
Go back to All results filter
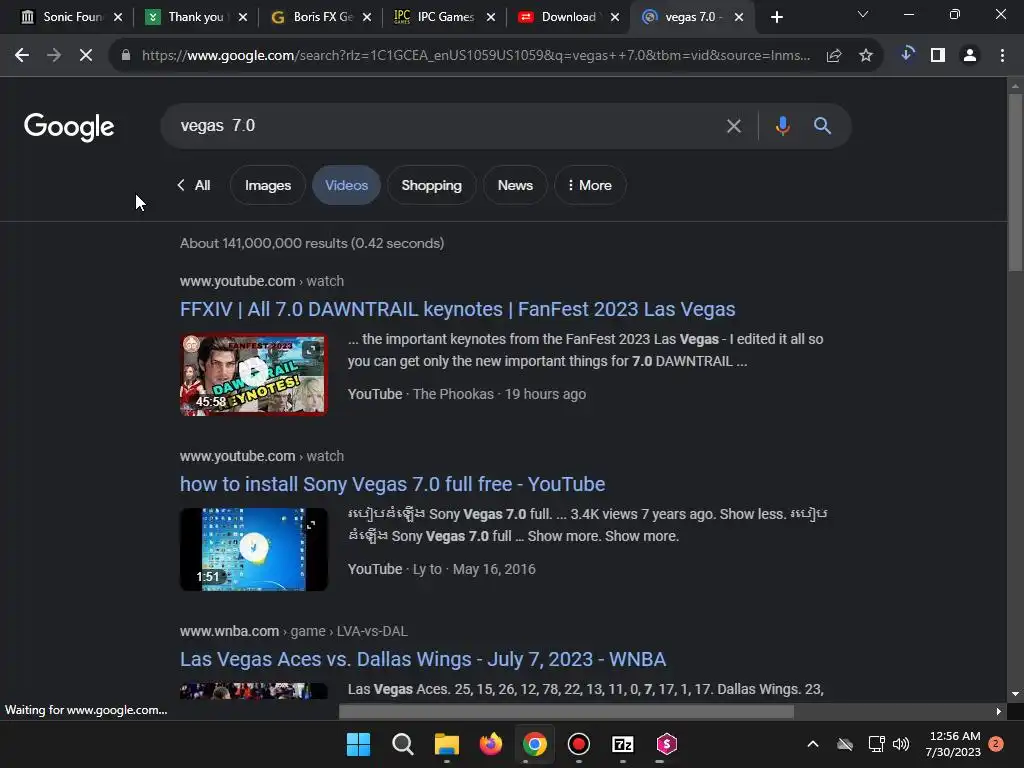click(x=194, y=185)
